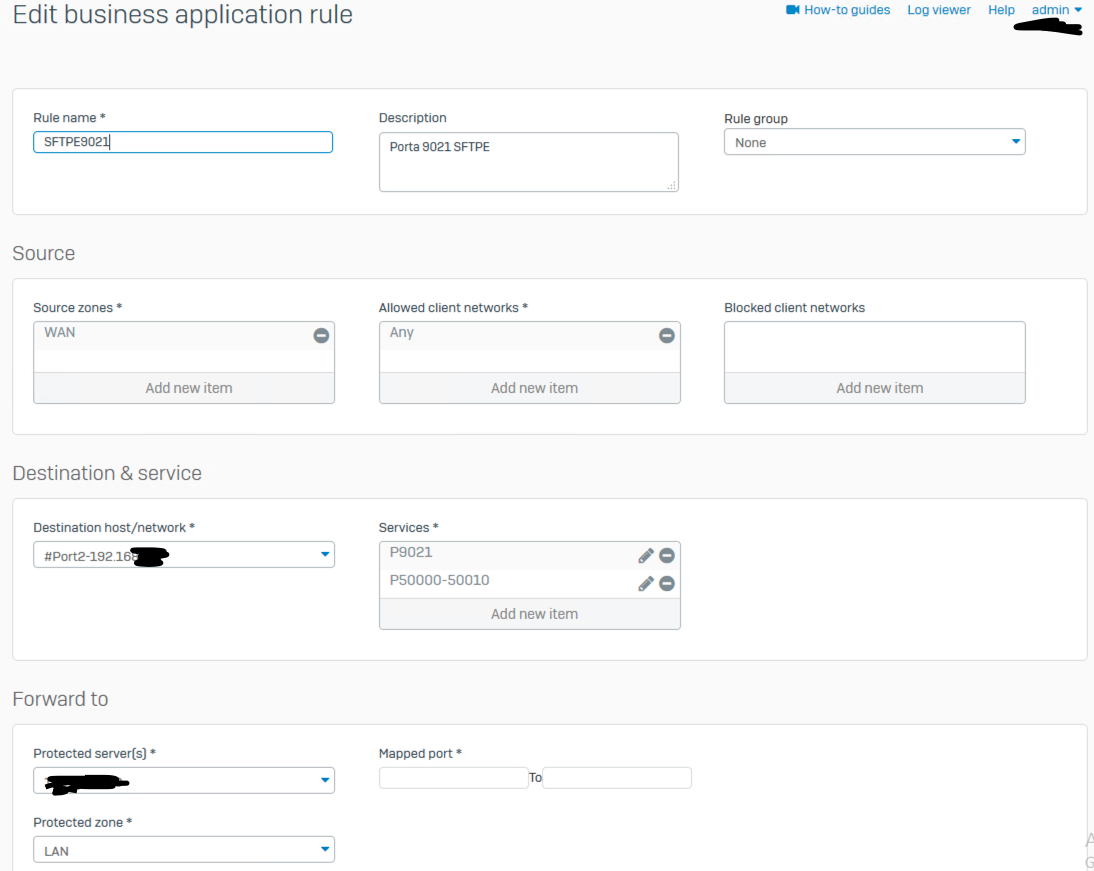Remove the P9021 service entry
The height and width of the screenshot is (871, 1094).
pos(667,556)
